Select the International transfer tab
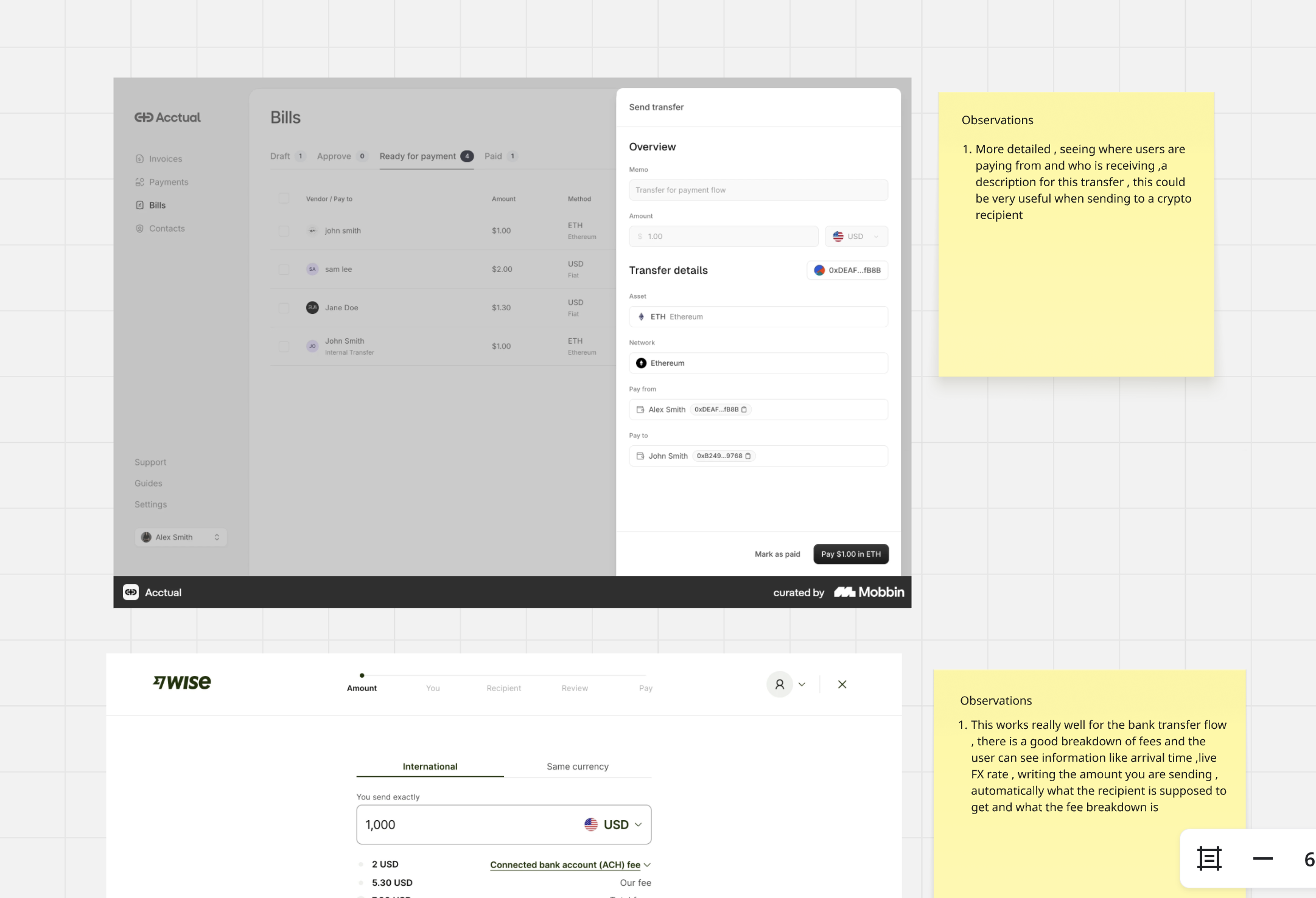The image size is (1316, 898). (x=430, y=767)
